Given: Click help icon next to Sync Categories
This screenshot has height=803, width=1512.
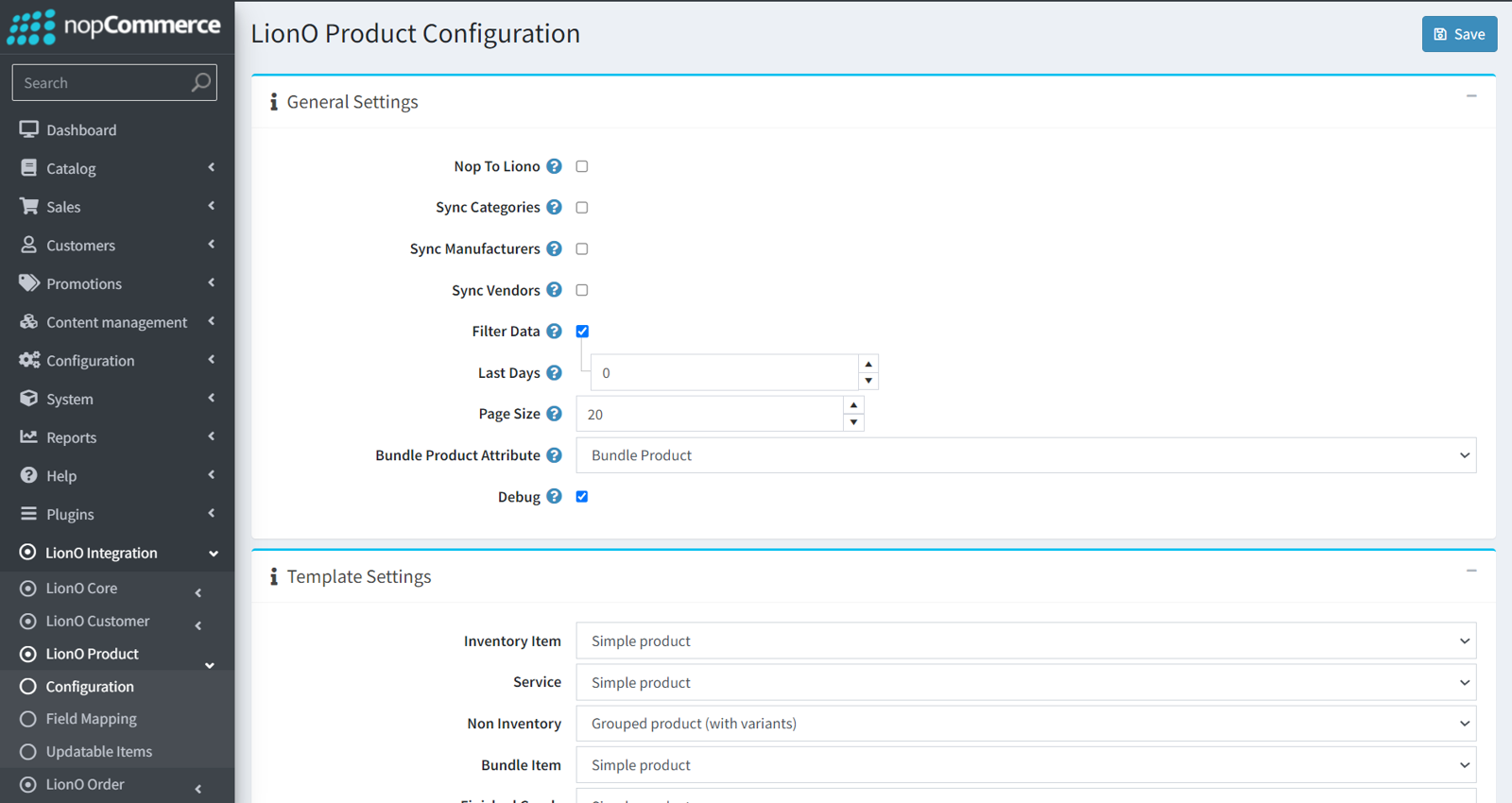Looking at the screenshot, I should click(x=555, y=207).
